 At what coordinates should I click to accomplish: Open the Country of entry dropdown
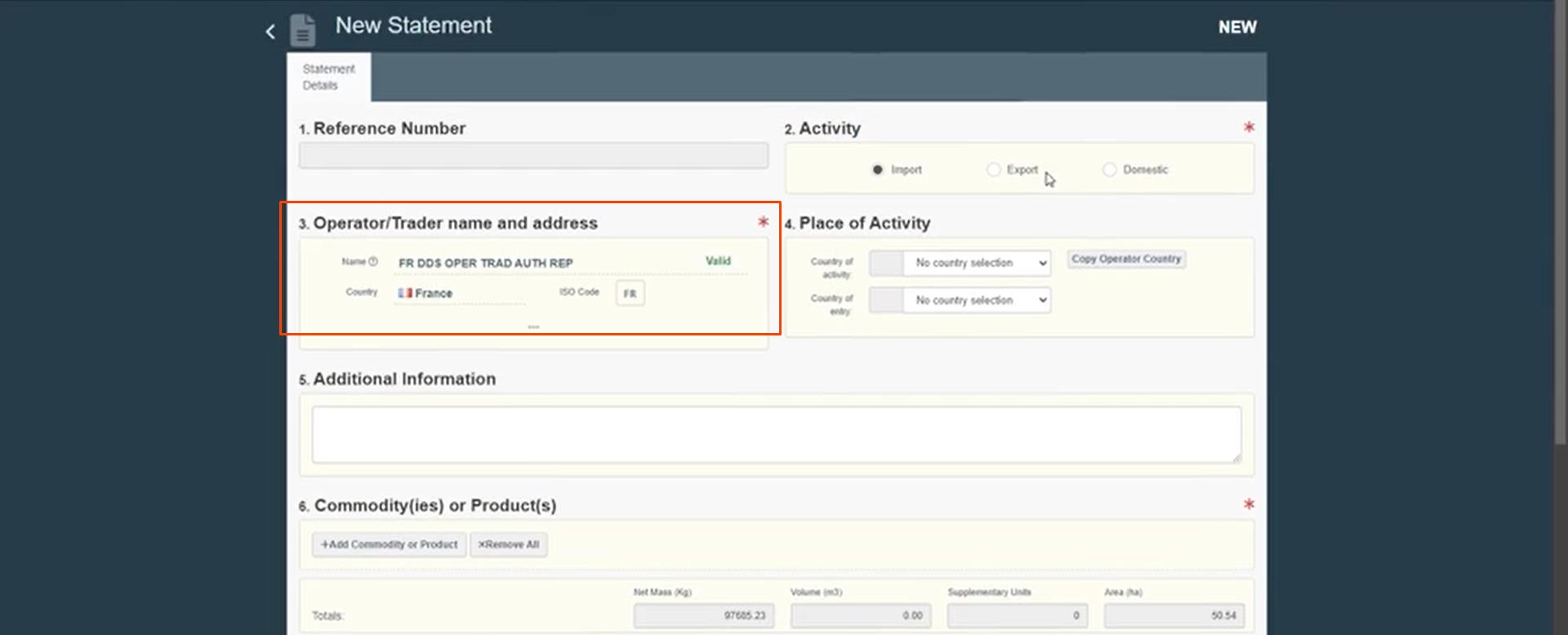977,300
